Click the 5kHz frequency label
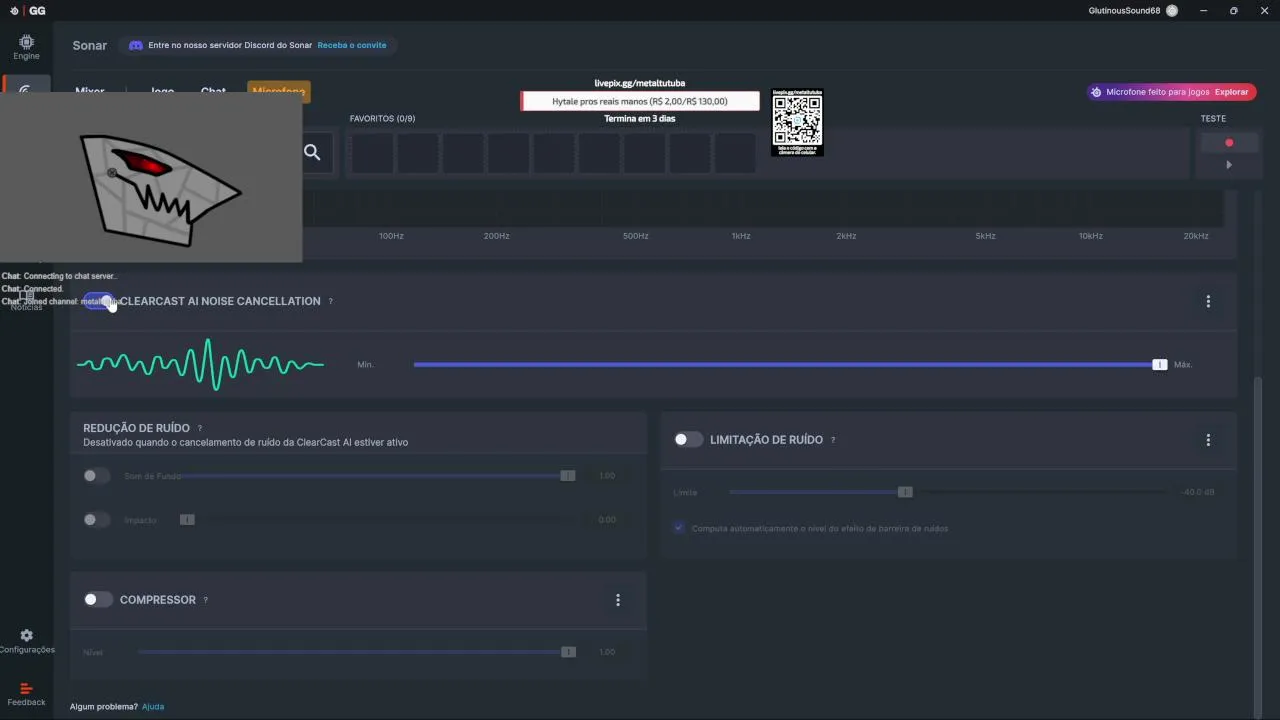The height and width of the screenshot is (720, 1280). click(x=986, y=236)
